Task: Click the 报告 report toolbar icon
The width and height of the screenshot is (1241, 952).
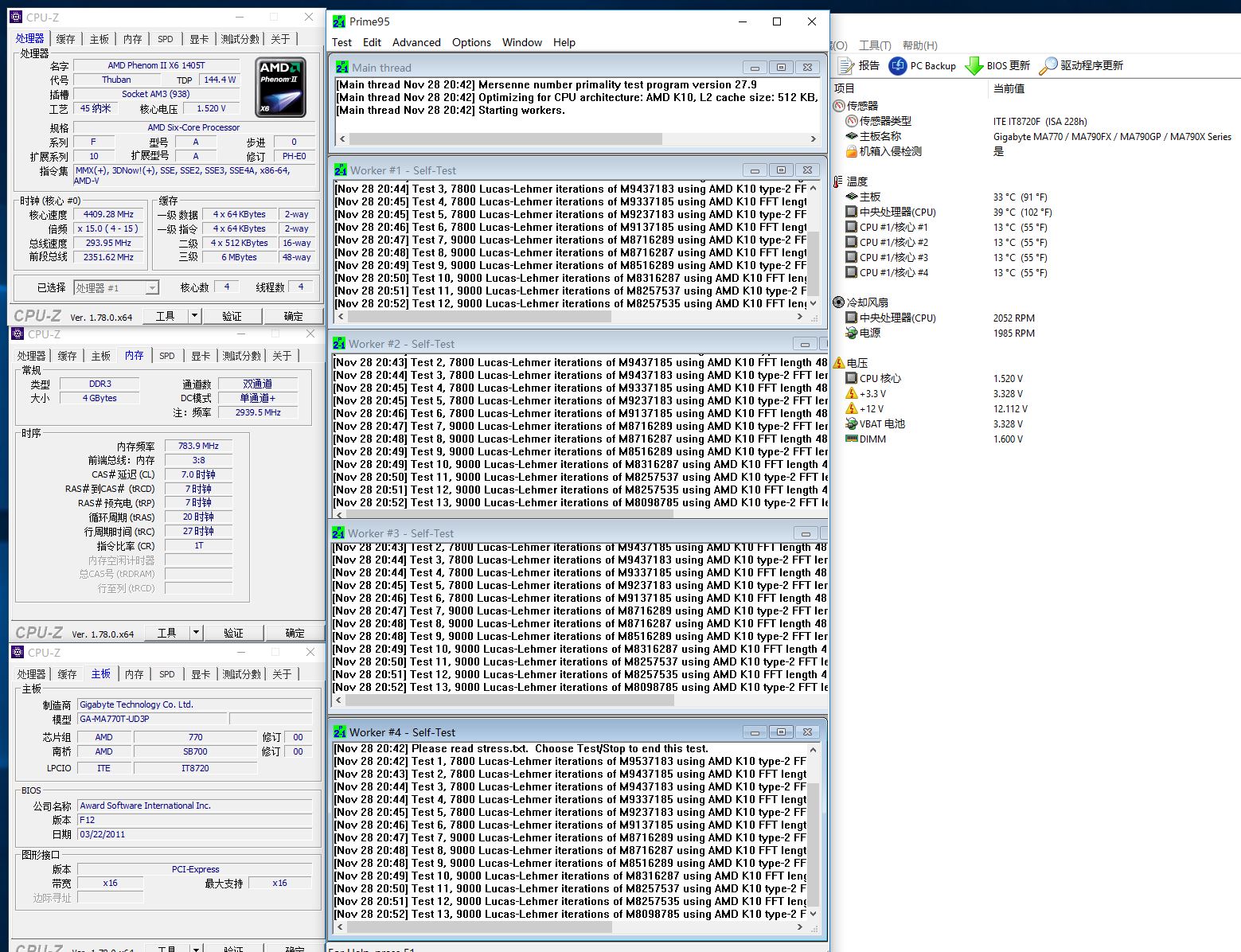Action: 847,66
